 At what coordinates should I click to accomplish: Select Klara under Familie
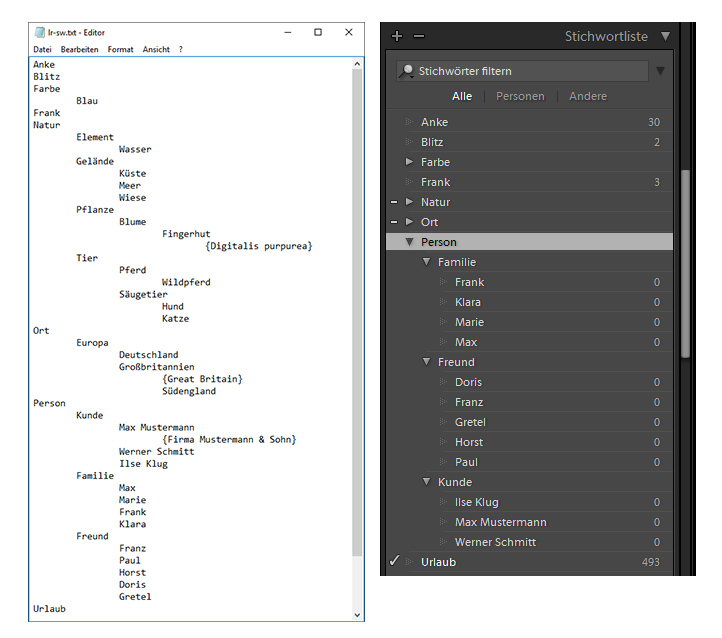pyautogui.click(x=530, y=302)
